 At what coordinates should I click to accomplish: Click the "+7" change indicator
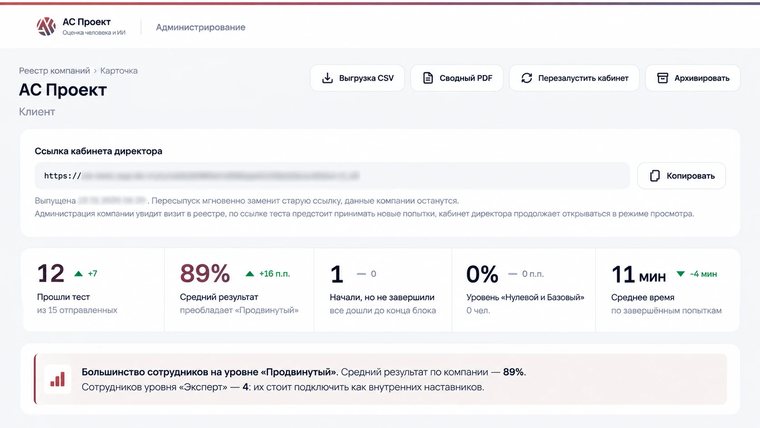click(93, 274)
